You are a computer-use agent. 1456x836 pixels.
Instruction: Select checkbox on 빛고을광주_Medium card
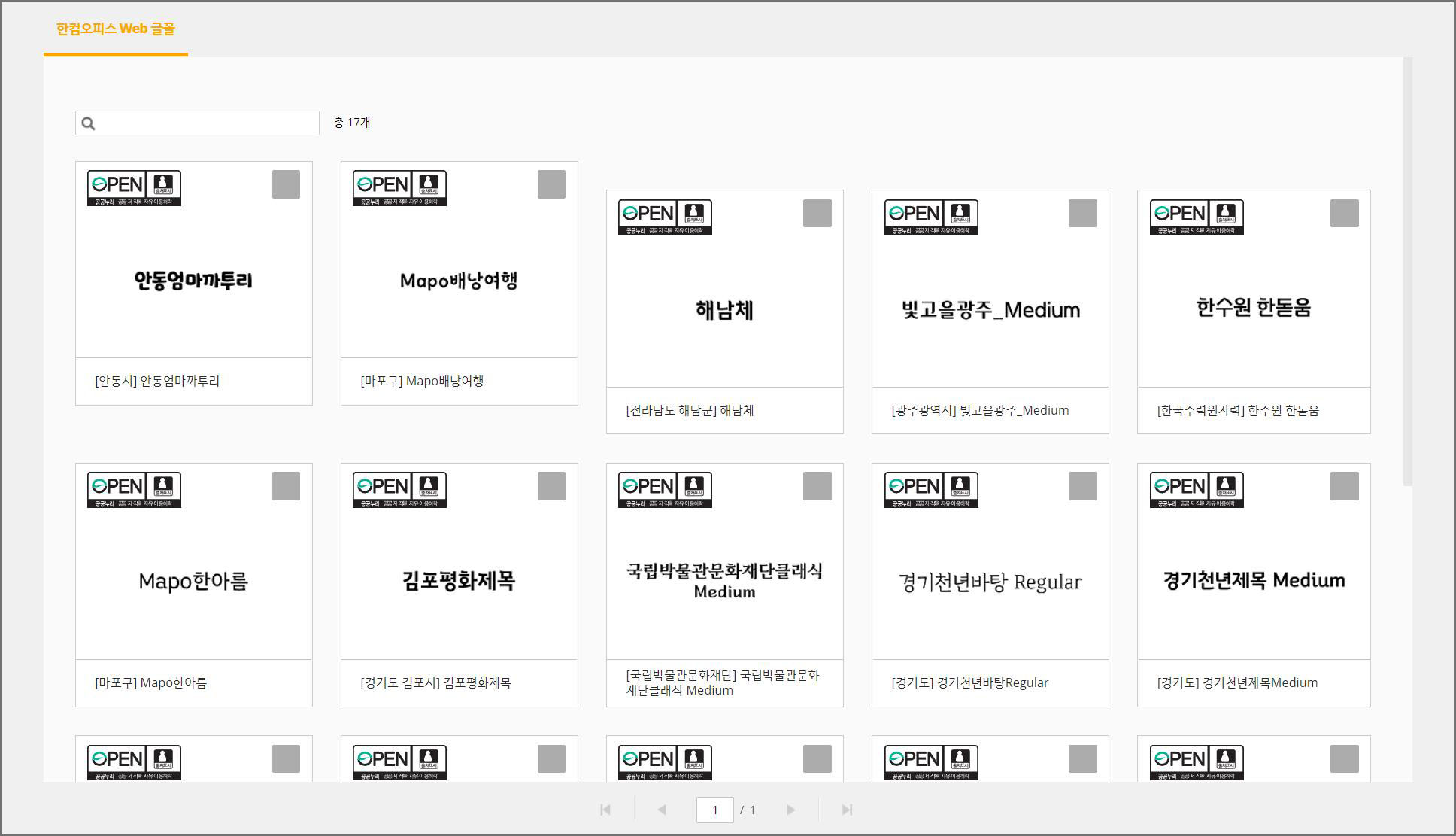(x=1082, y=213)
